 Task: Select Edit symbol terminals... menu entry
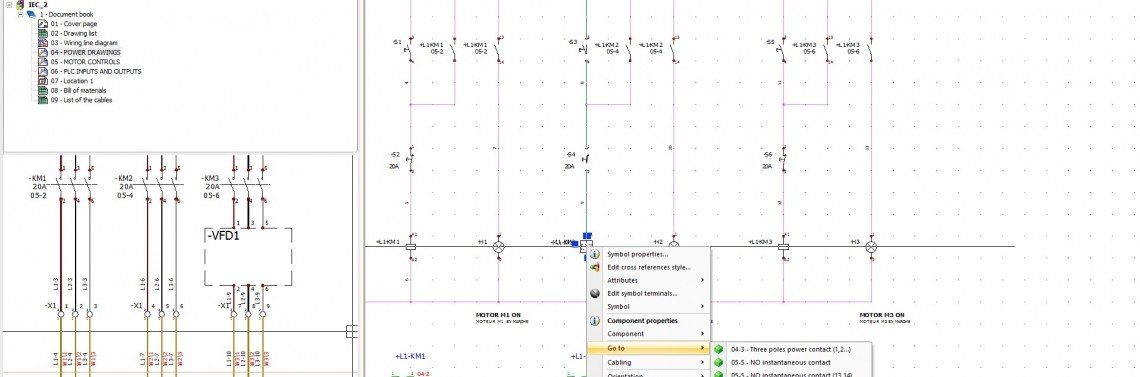(x=642, y=293)
